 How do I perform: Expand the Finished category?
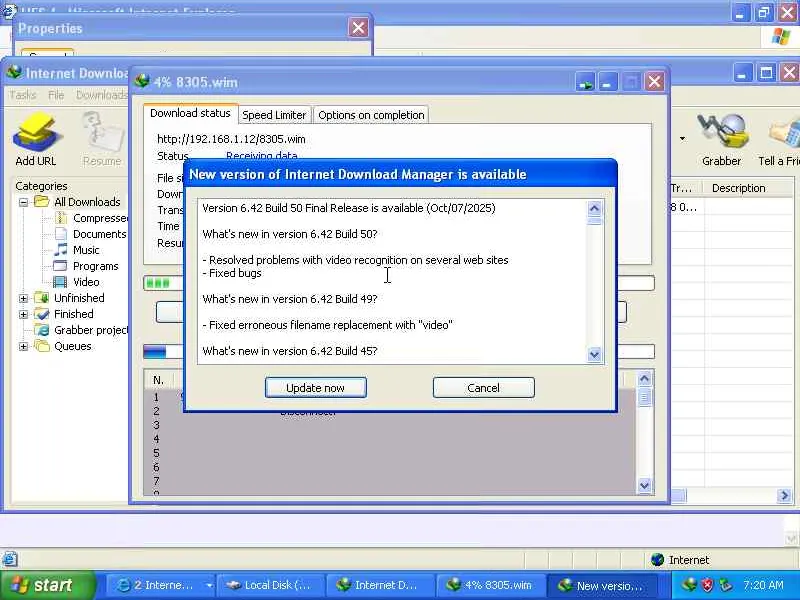pos(23,314)
